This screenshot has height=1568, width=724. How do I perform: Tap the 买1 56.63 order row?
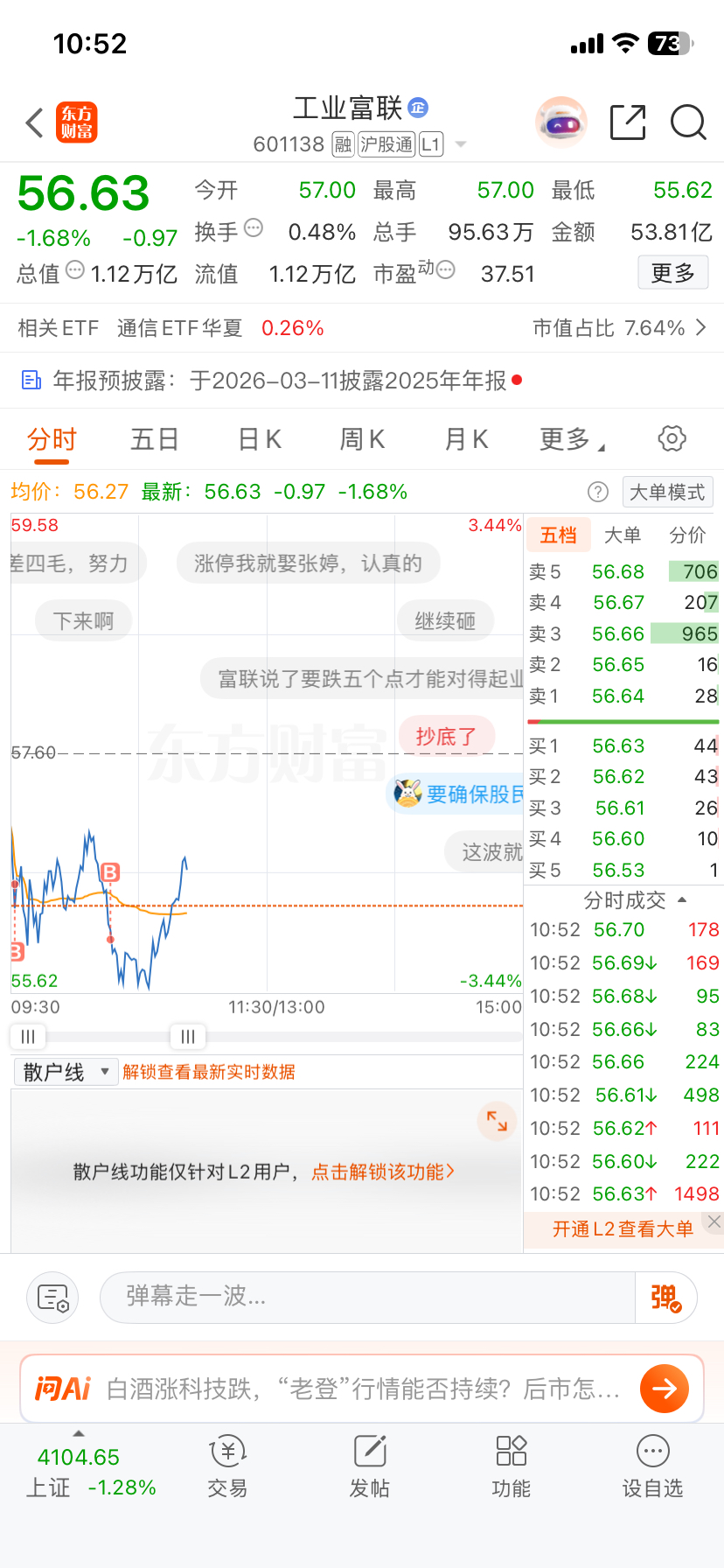point(623,745)
